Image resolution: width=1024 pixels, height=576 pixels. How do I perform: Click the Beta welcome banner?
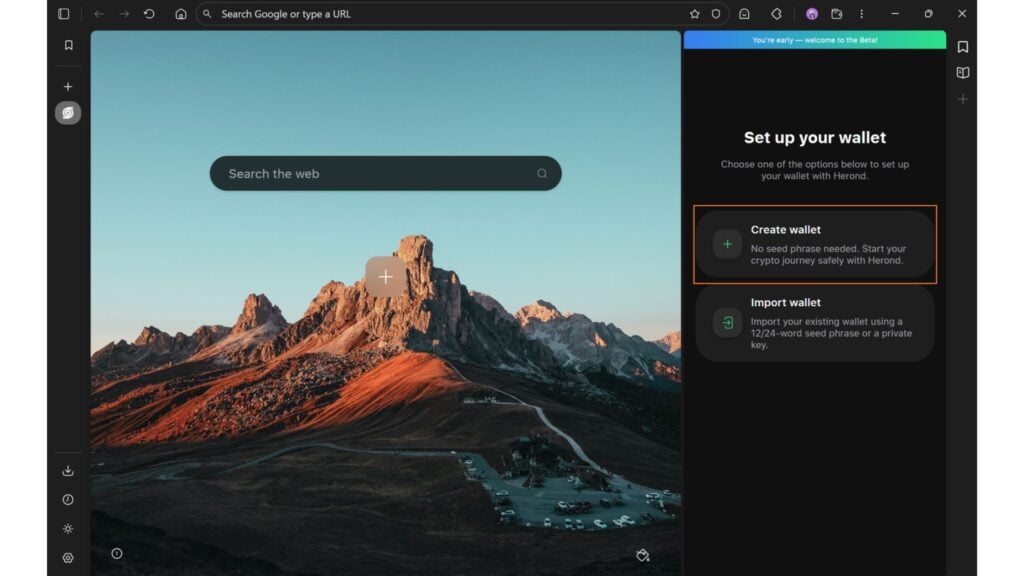(x=814, y=39)
